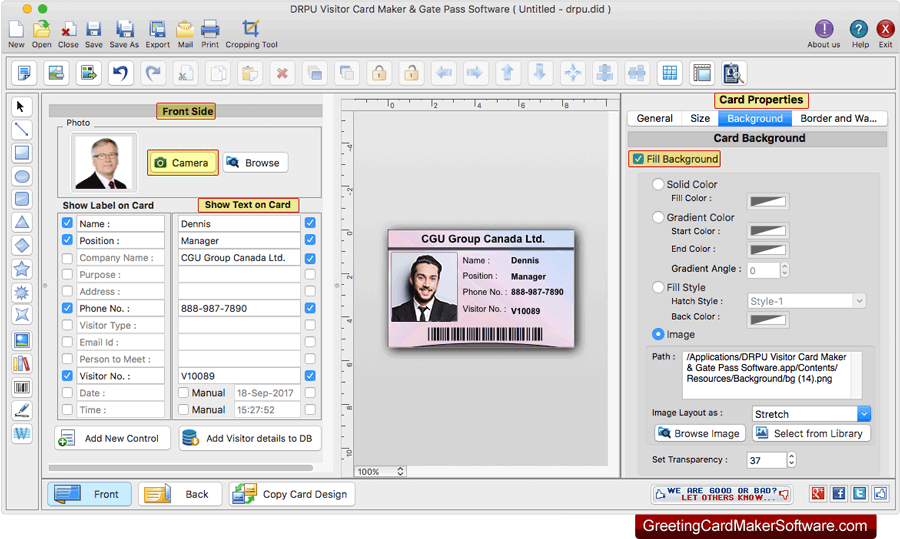This screenshot has height=539, width=900.
Task: Open the Border and Watermark tab
Action: (x=839, y=118)
